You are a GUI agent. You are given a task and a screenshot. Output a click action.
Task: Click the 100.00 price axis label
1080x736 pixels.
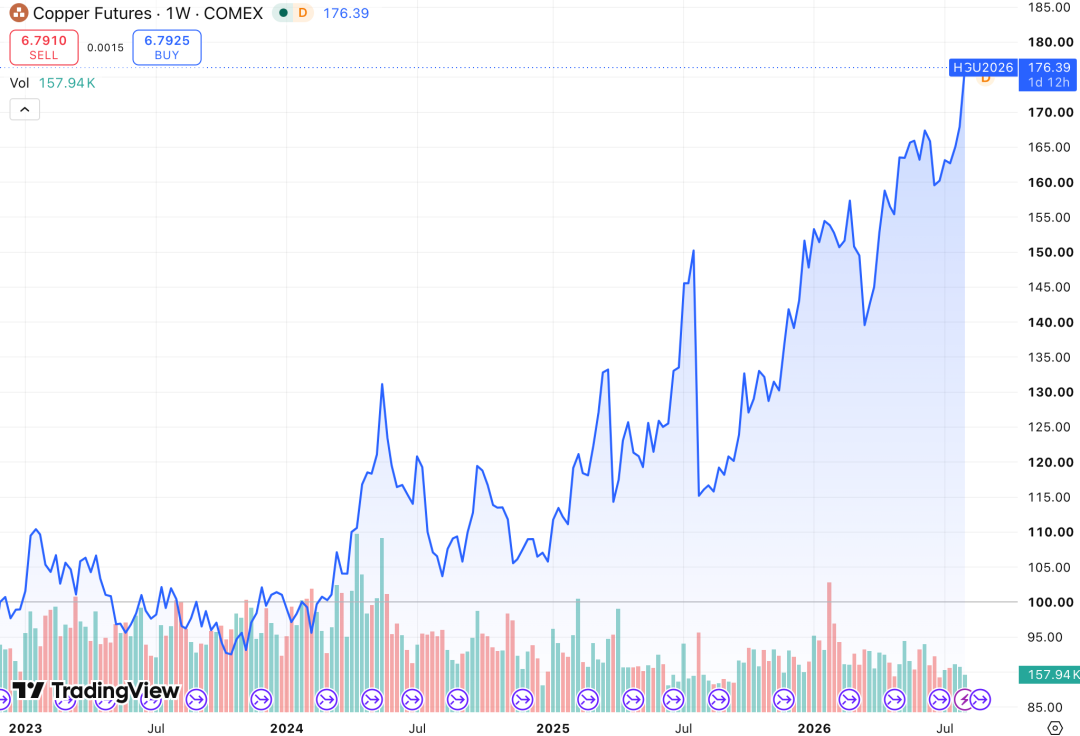coord(1050,602)
